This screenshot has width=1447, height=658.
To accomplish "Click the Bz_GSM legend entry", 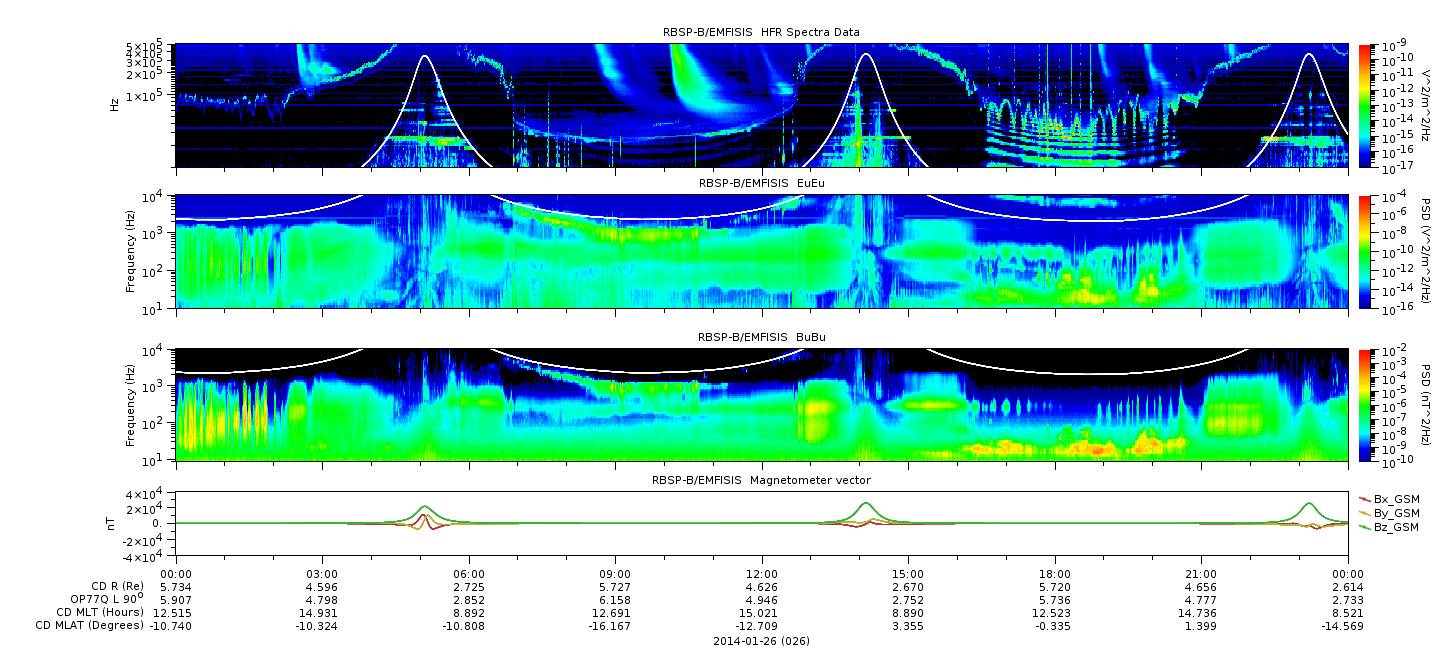I will click(x=1395, y=526).
